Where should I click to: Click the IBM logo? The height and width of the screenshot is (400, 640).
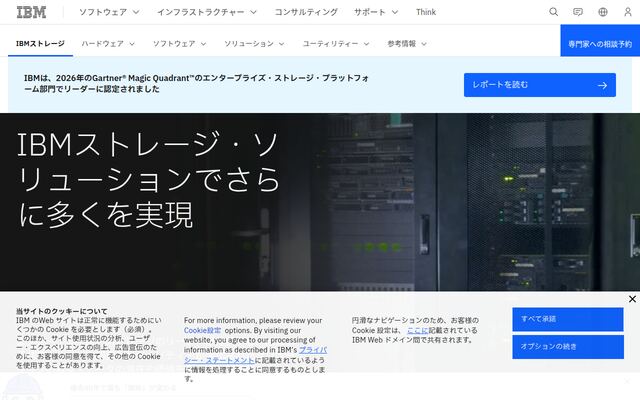click(31, 12)
